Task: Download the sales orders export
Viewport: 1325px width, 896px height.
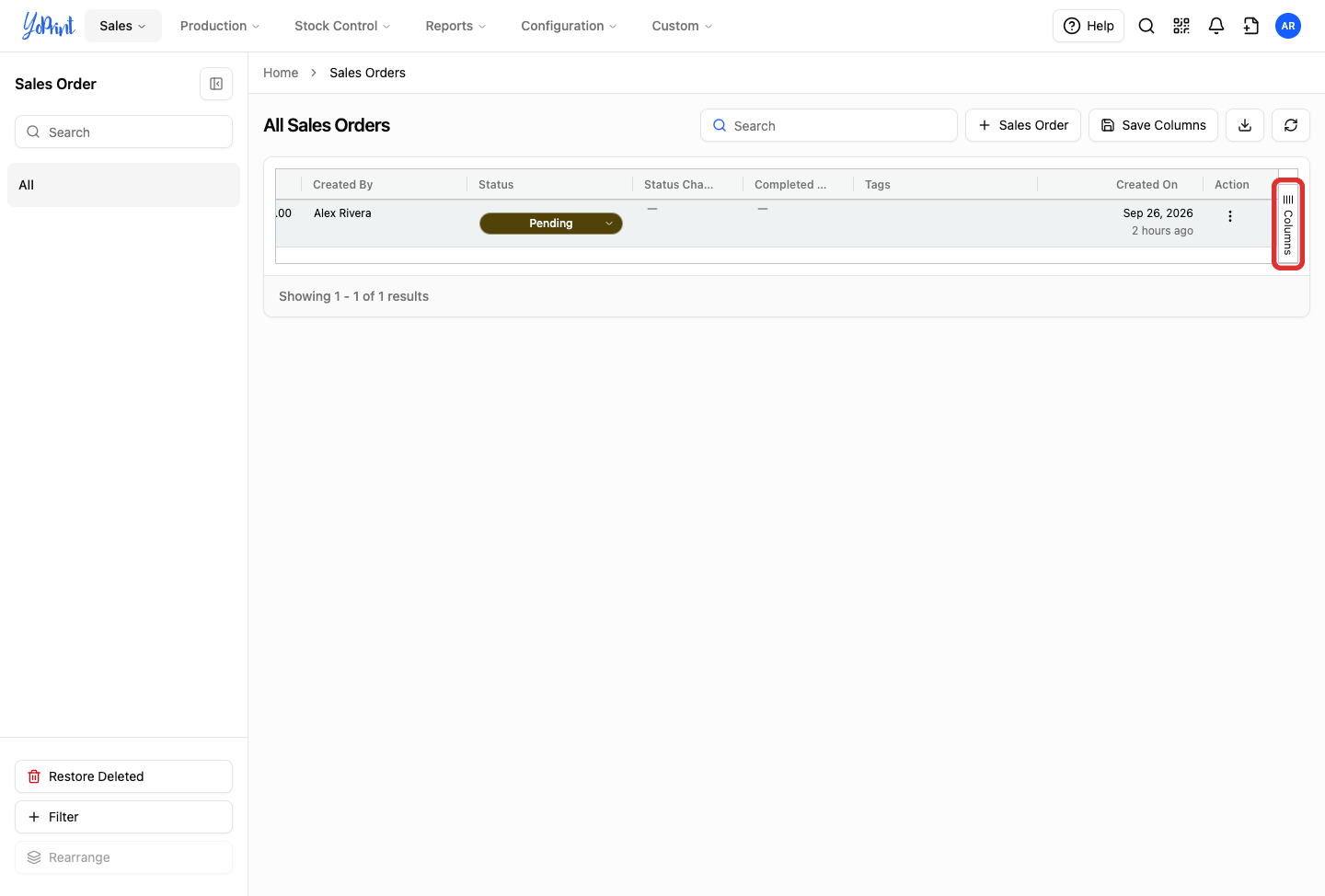Action: coord(1245,125)
